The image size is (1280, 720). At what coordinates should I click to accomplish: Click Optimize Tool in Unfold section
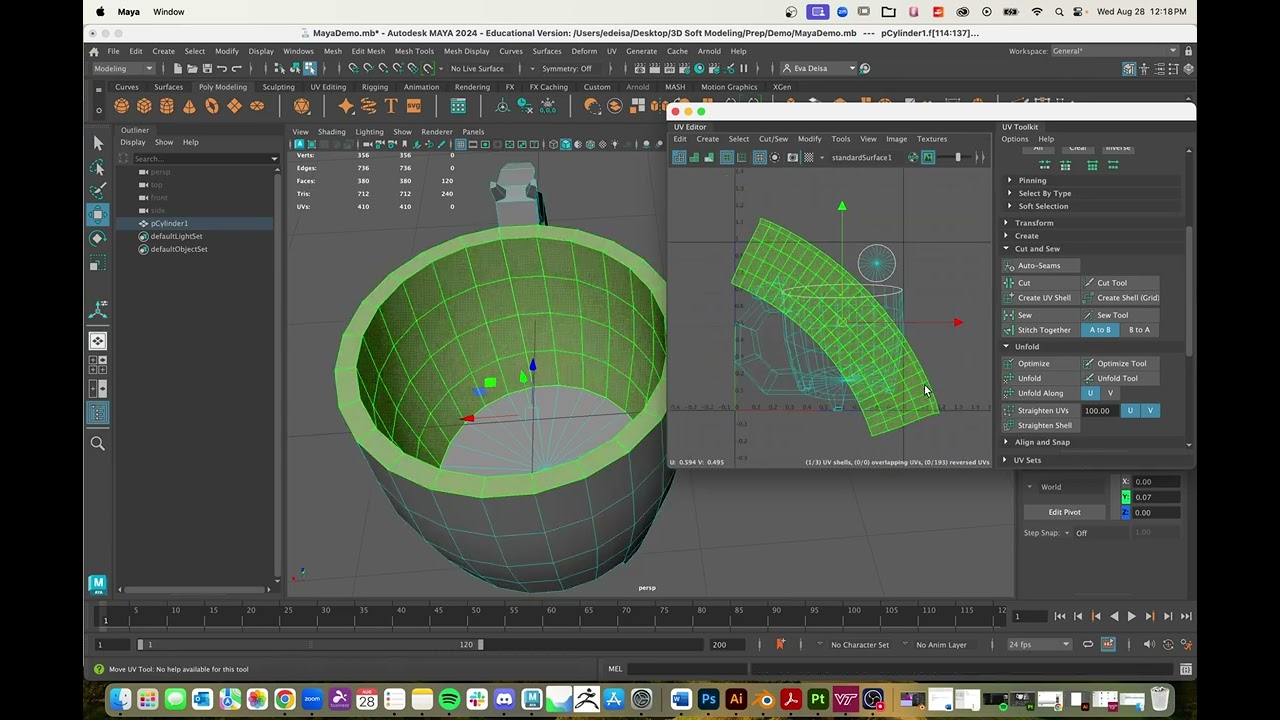(x=1120, y=363)
